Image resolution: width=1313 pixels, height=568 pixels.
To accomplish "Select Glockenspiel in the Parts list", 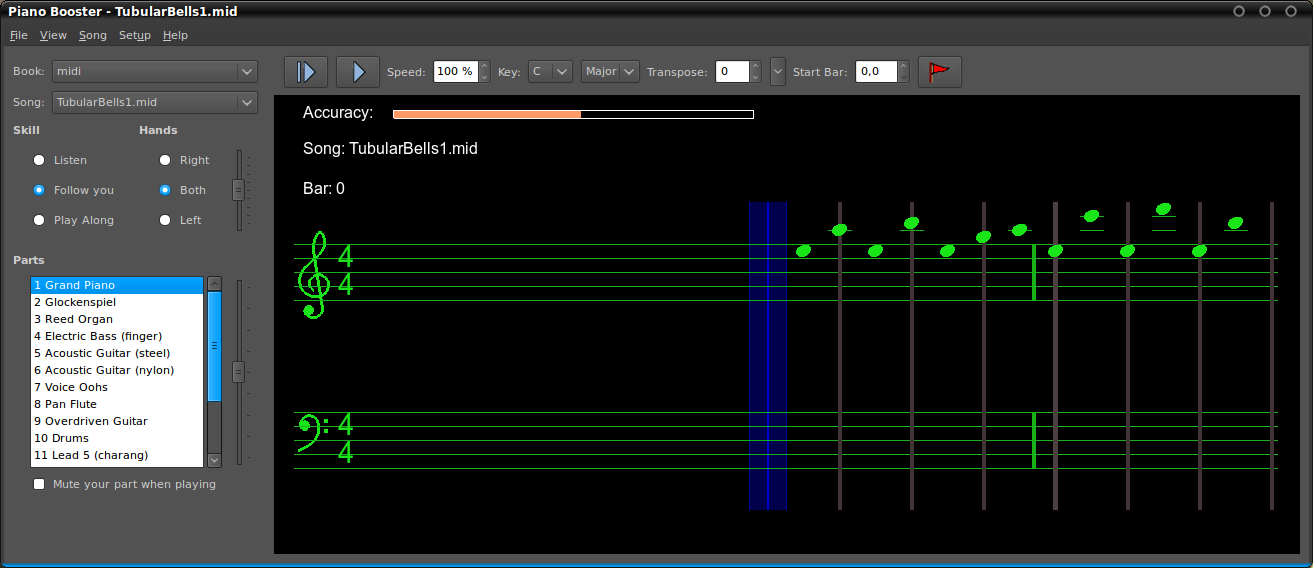I will click(75, 302).
